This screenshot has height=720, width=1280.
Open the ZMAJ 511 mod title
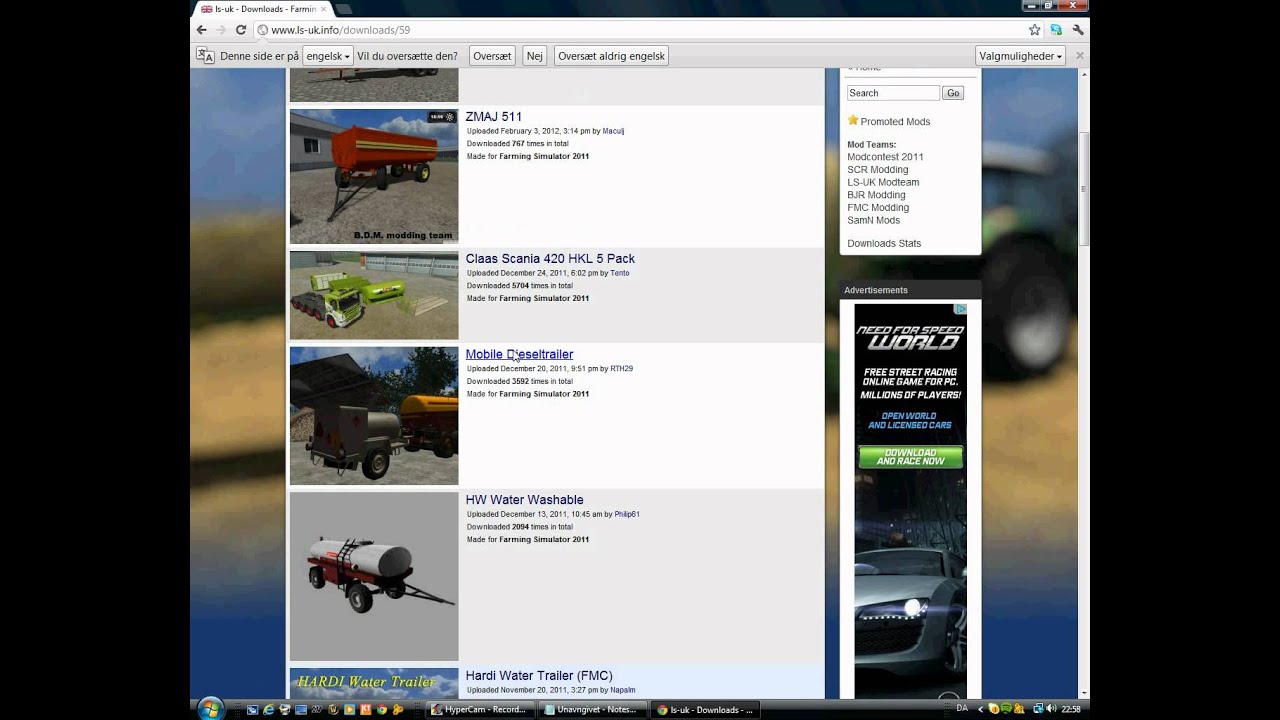point(494,117)
